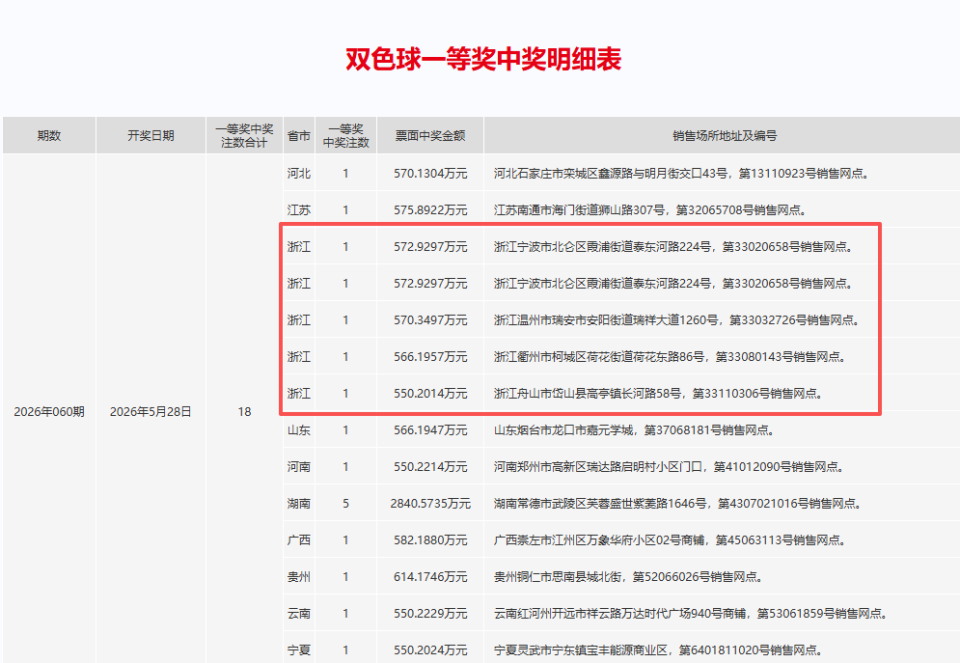
Task: Click the amount 575.8922万元
Action: click(x=430, y=210)
